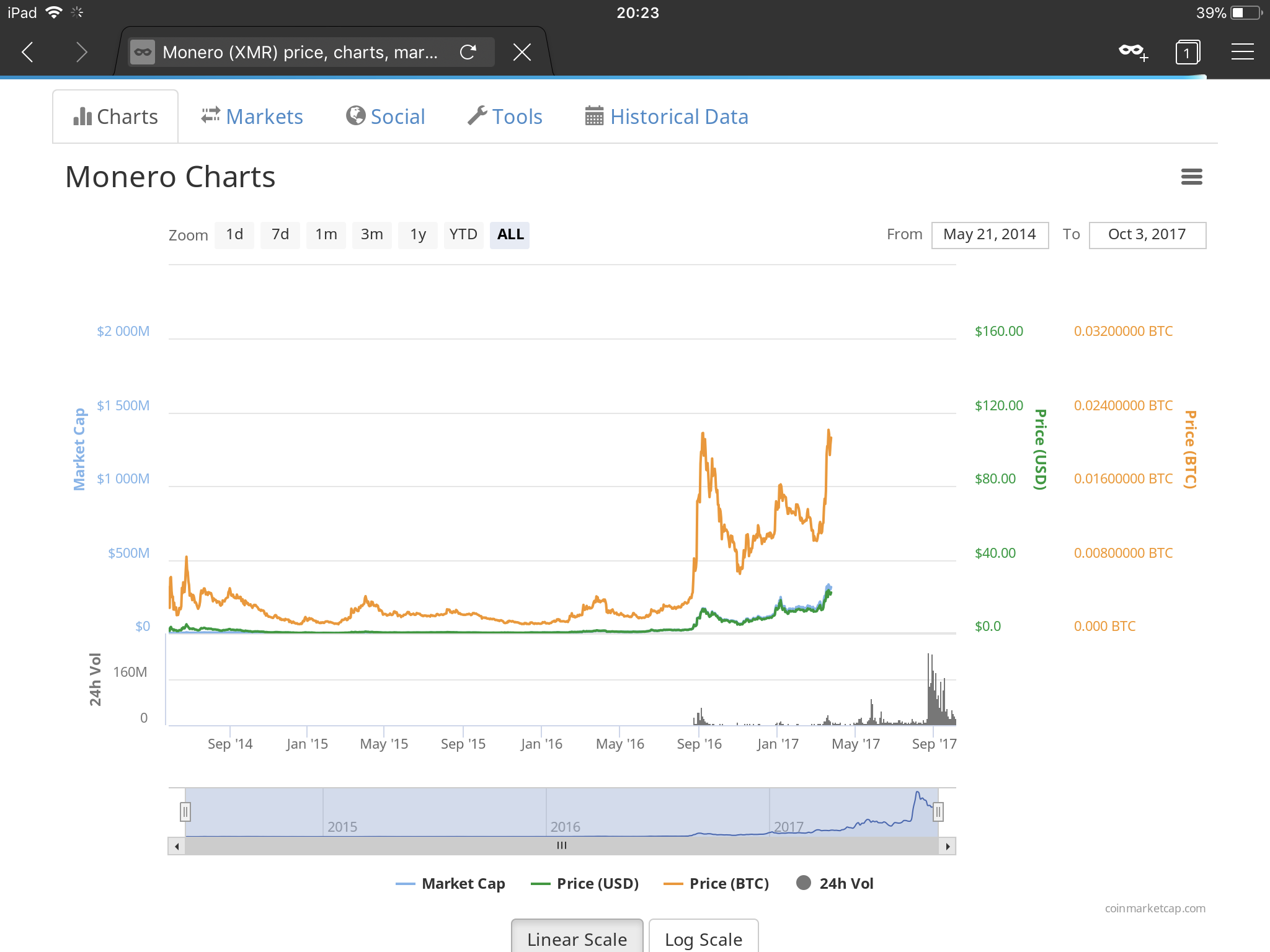Open the tab switcher showing 1
Screen dimensions: 1270x952
[x=1187, y=52]
